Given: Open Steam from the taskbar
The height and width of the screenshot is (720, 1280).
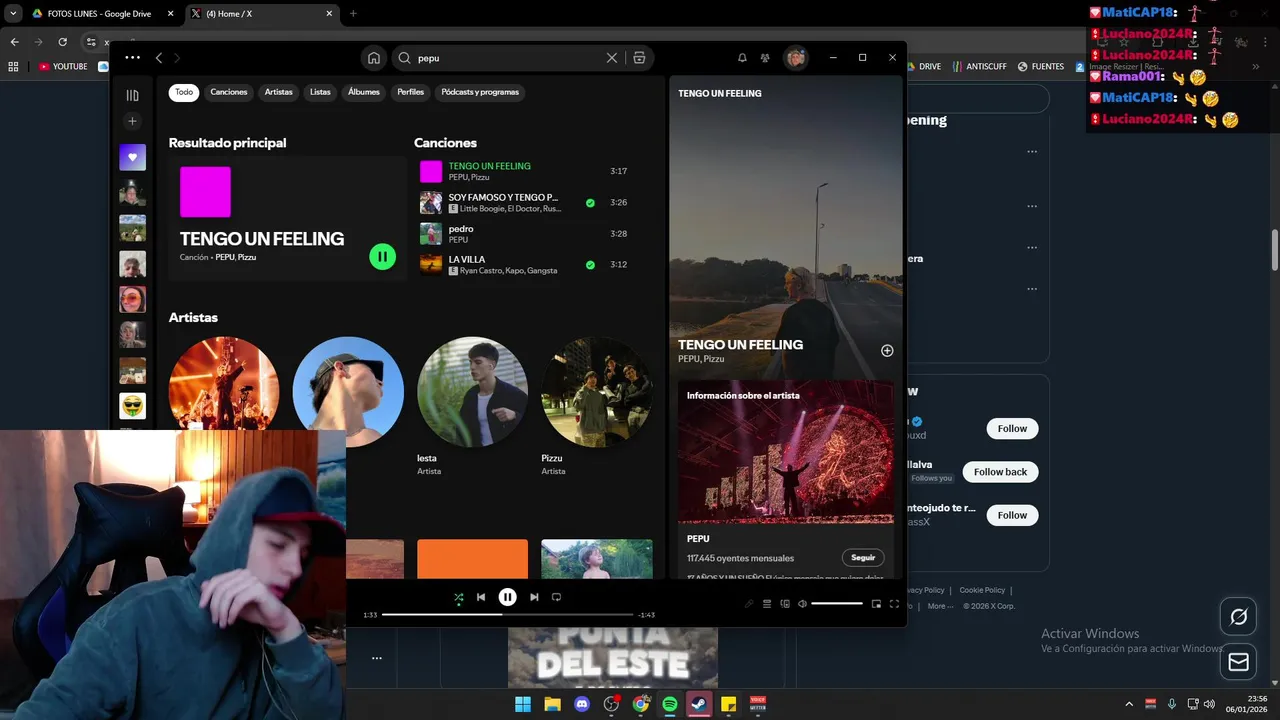Looking at the screenshot, I should 699,704.
